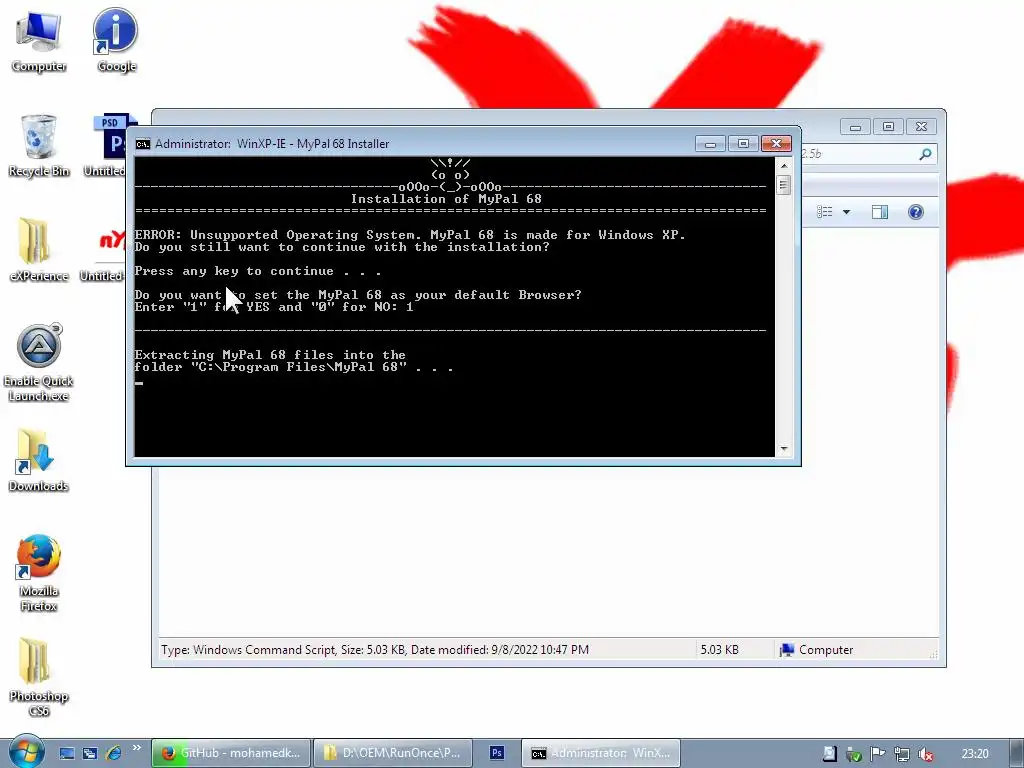Launch Mozilla Firefox from the desktop

[39, 573]
